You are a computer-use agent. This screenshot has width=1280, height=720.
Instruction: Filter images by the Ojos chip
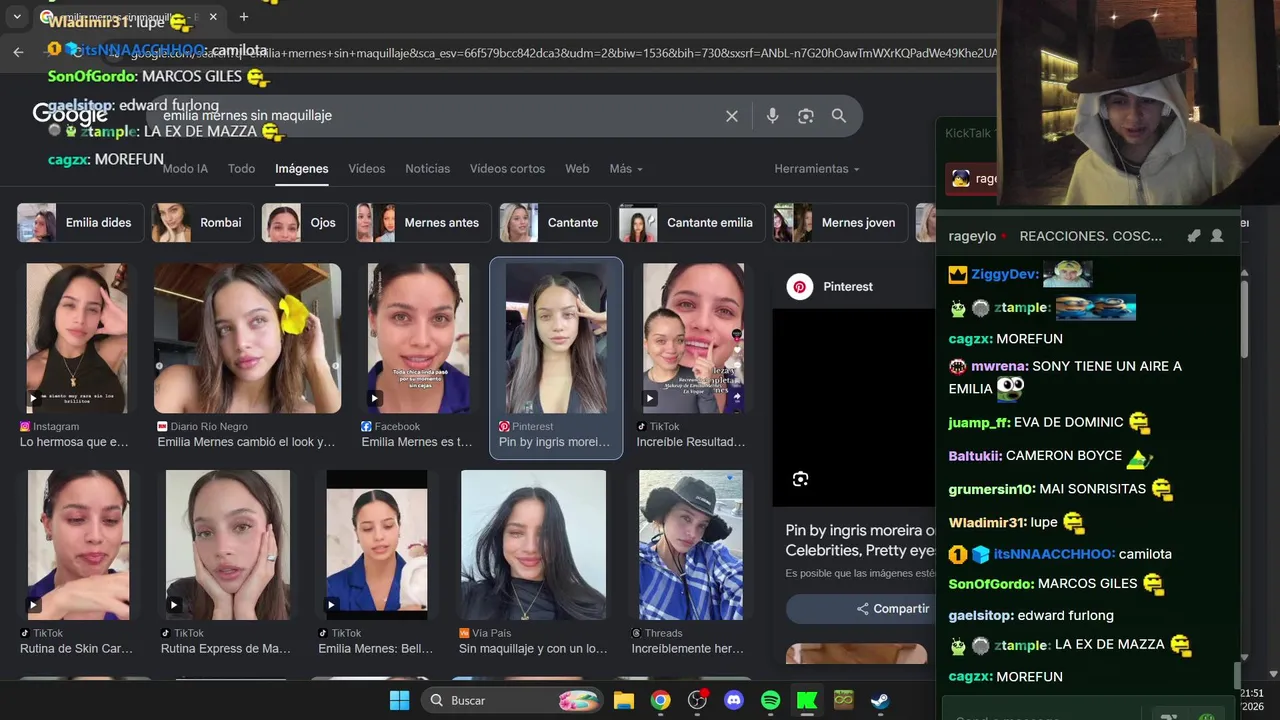(305, 223)
